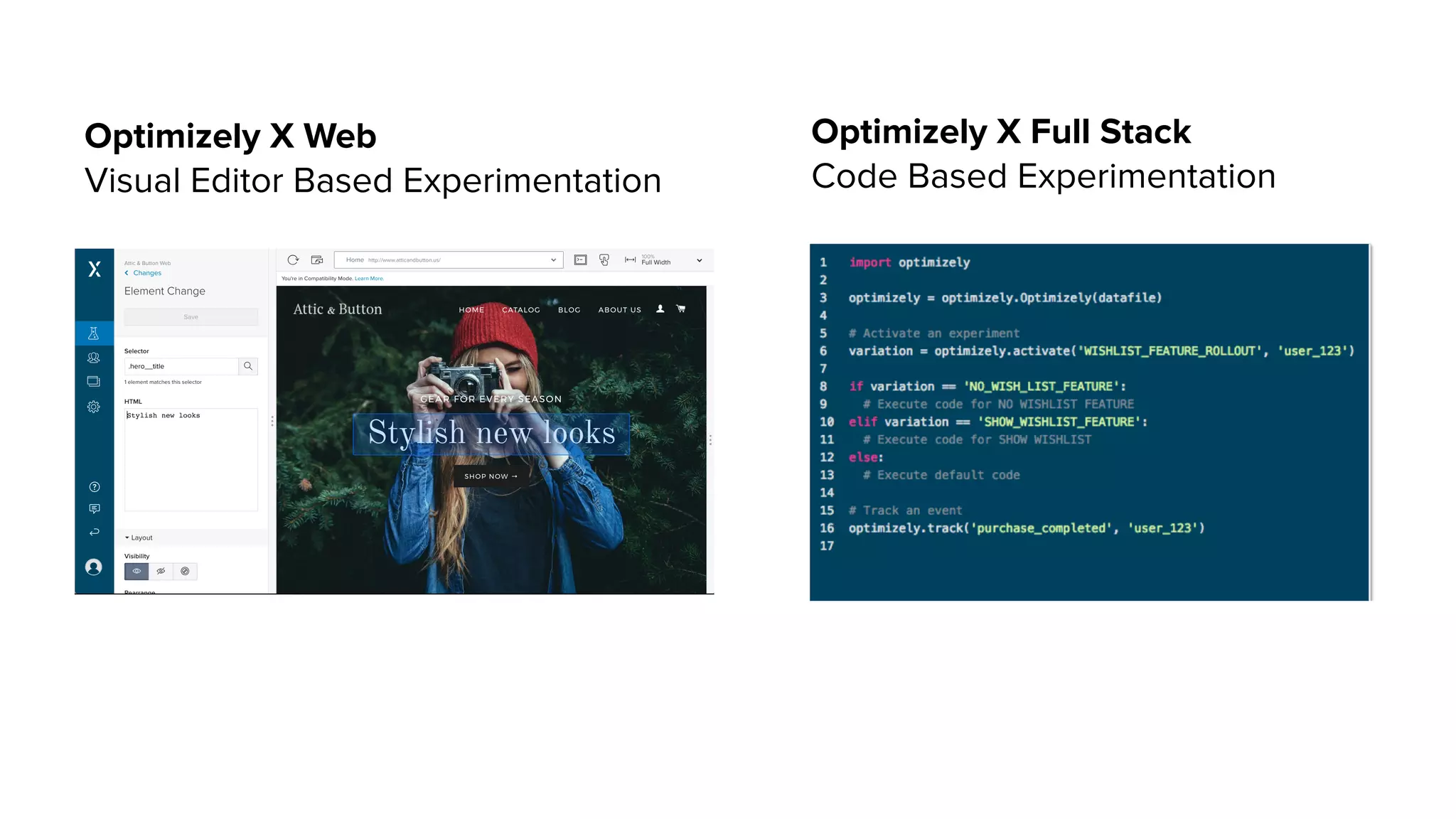Click the Learn More link
Image resolution: width=1456 pixels, height=819 pixels.
tap(369, 279)
